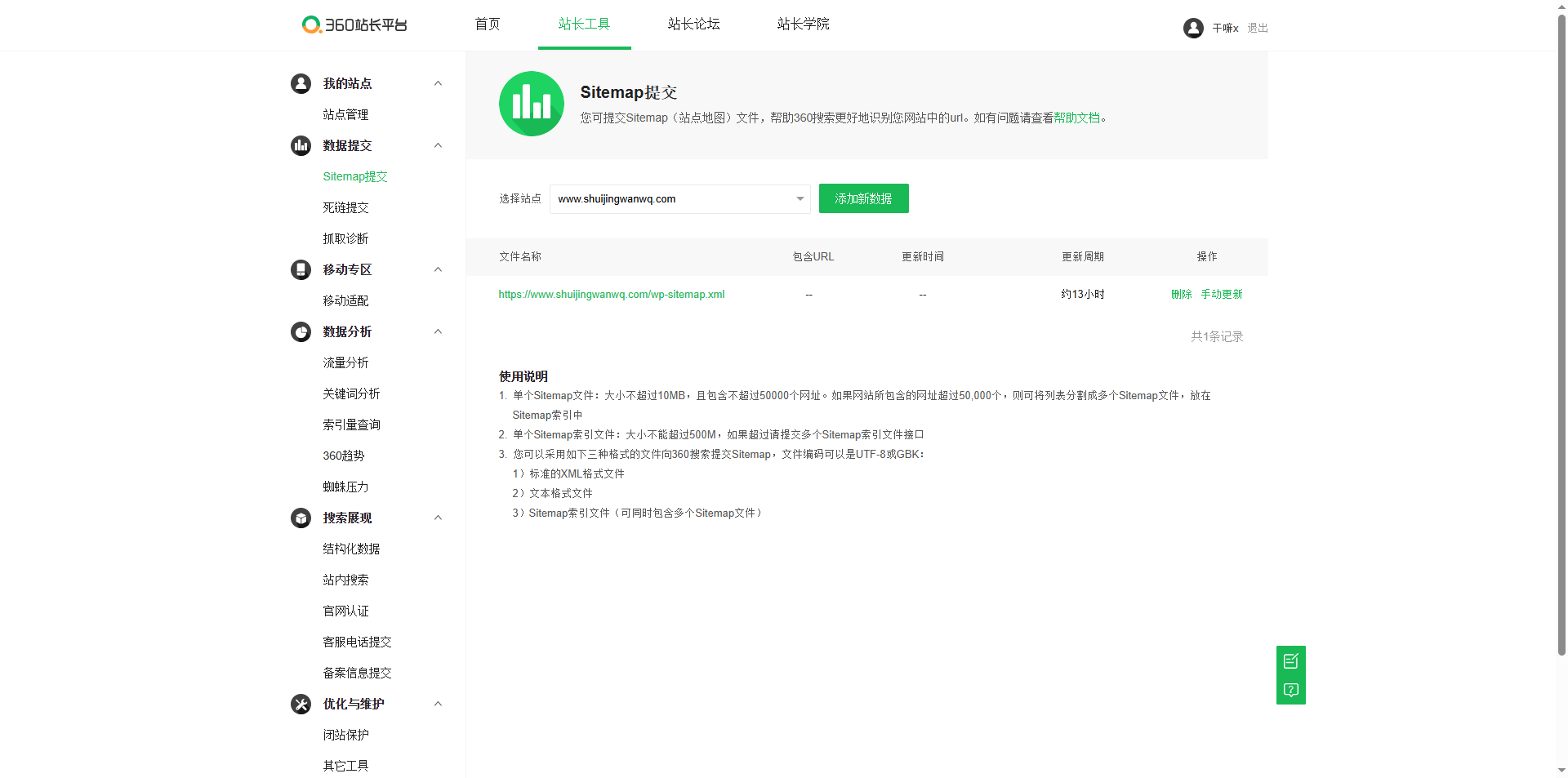The height and width of the screenshot is (778, 1568).
Task: Click the 数据提交 sidebar icon
Action: 301,145
